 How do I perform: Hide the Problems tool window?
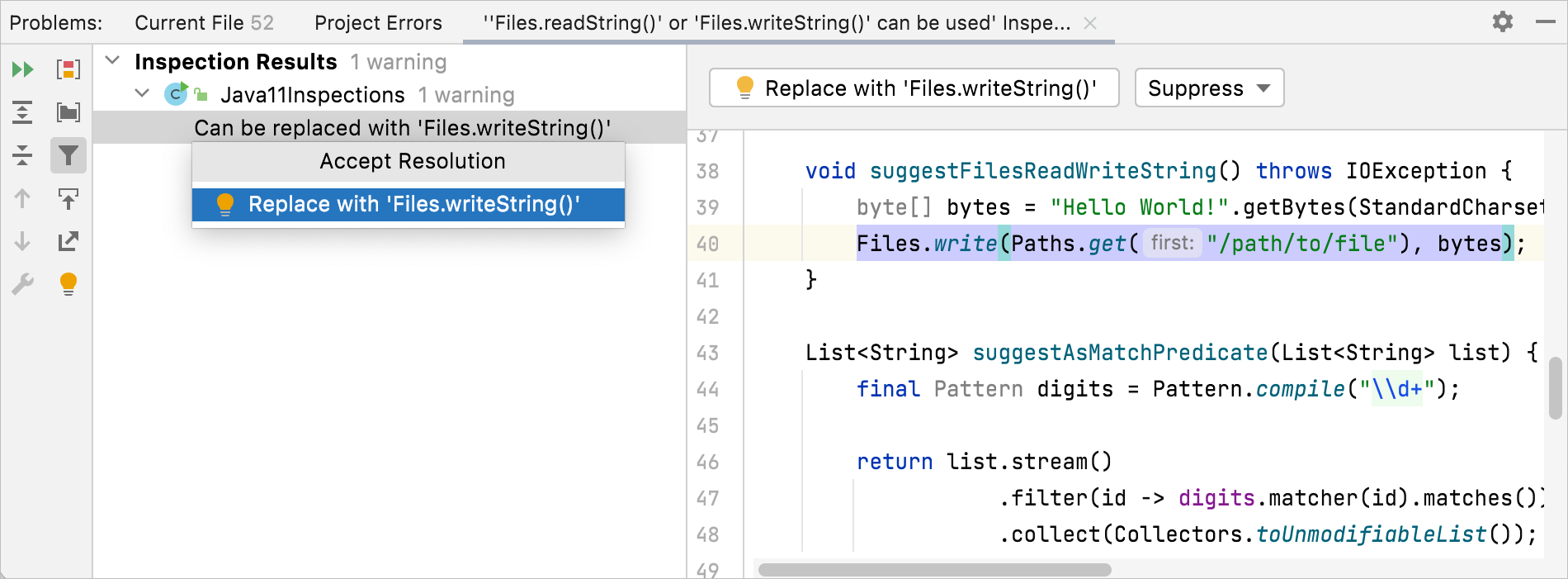pos(1546,22)
